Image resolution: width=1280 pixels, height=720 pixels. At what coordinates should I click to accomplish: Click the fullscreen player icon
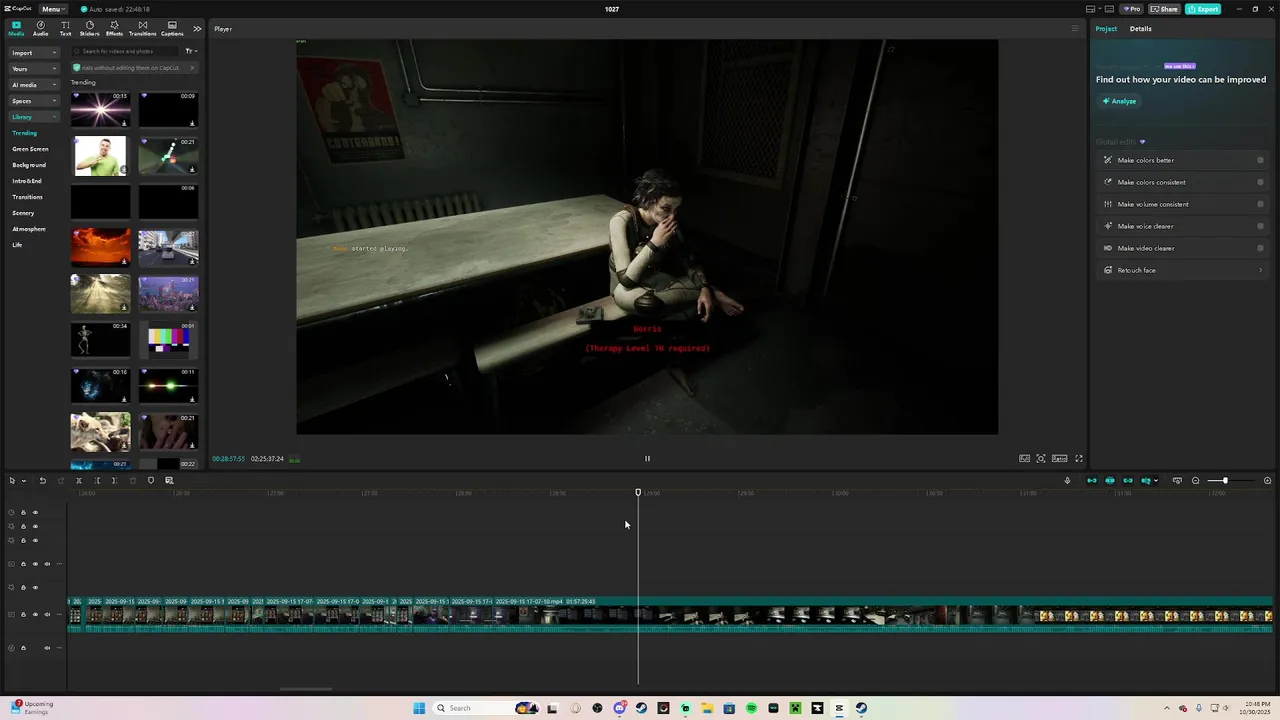1079,459
